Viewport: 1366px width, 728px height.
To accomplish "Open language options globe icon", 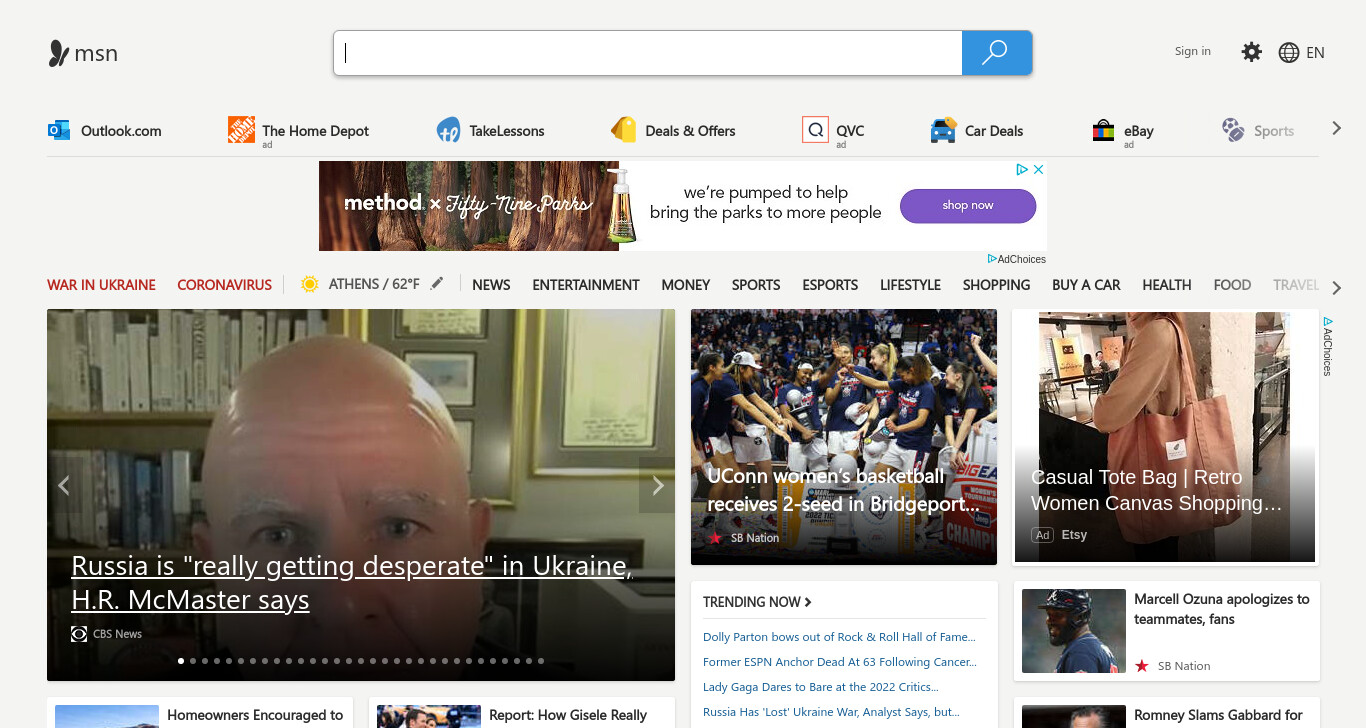I will click(x=1289, y=53).
